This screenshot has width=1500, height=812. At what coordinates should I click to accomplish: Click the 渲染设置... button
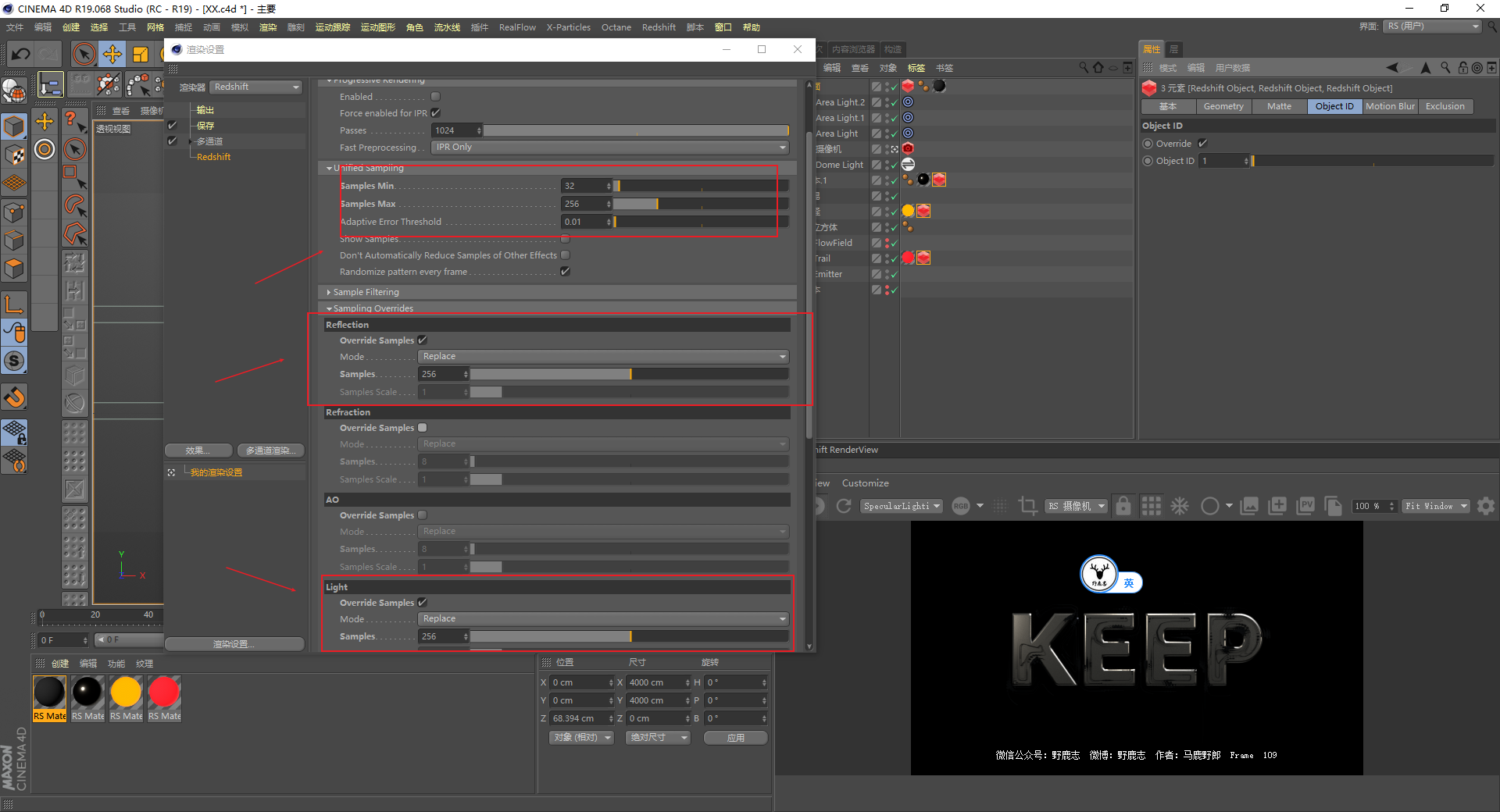tap(234, 644)
